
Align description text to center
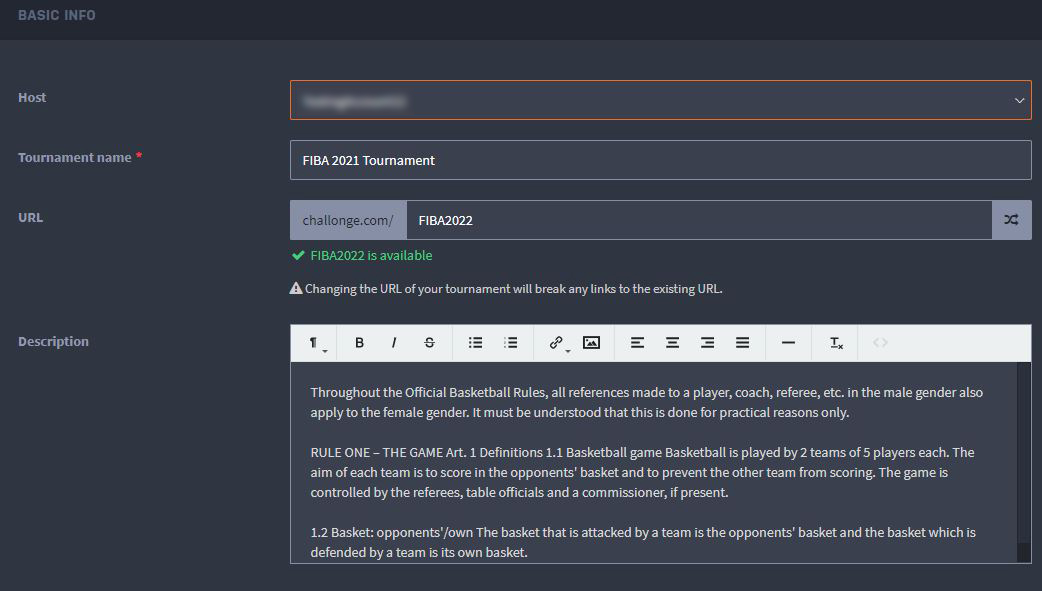(x=672, y=342)
